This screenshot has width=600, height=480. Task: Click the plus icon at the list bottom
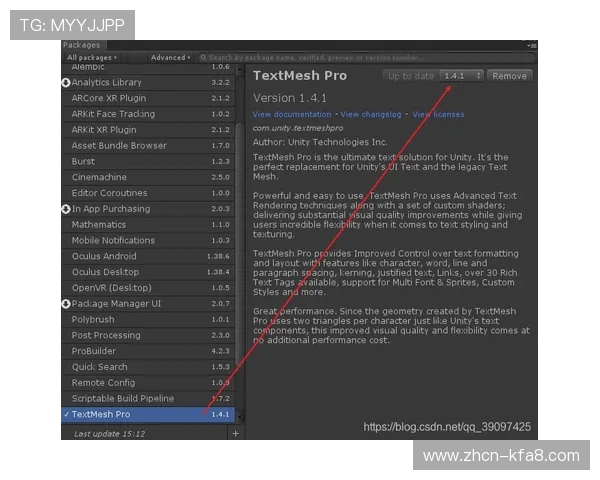coord(236,434)
